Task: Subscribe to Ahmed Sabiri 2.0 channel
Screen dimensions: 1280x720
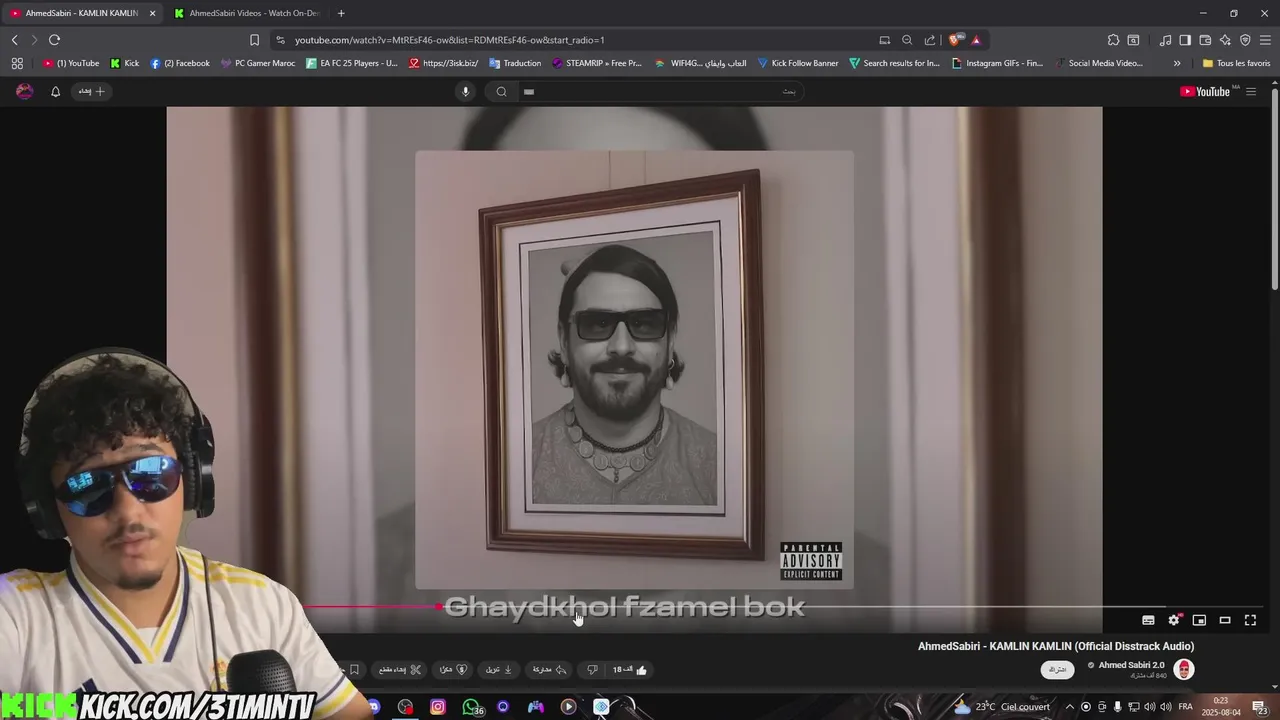Action: pyautogui.click(x=1058, y=669)
